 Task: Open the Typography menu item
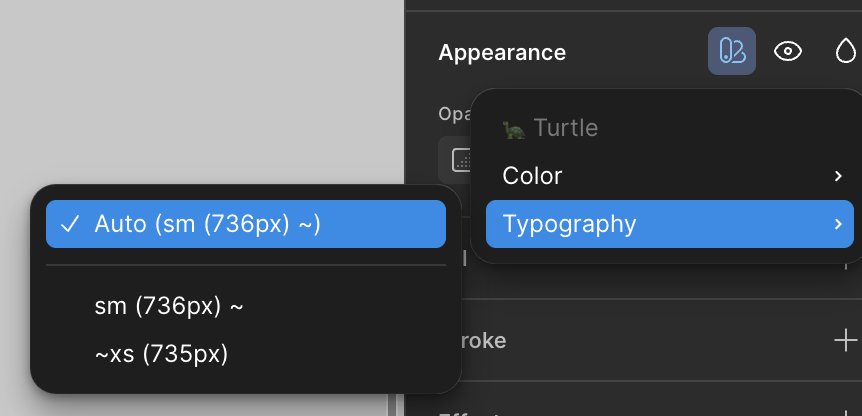click(569, 224)
